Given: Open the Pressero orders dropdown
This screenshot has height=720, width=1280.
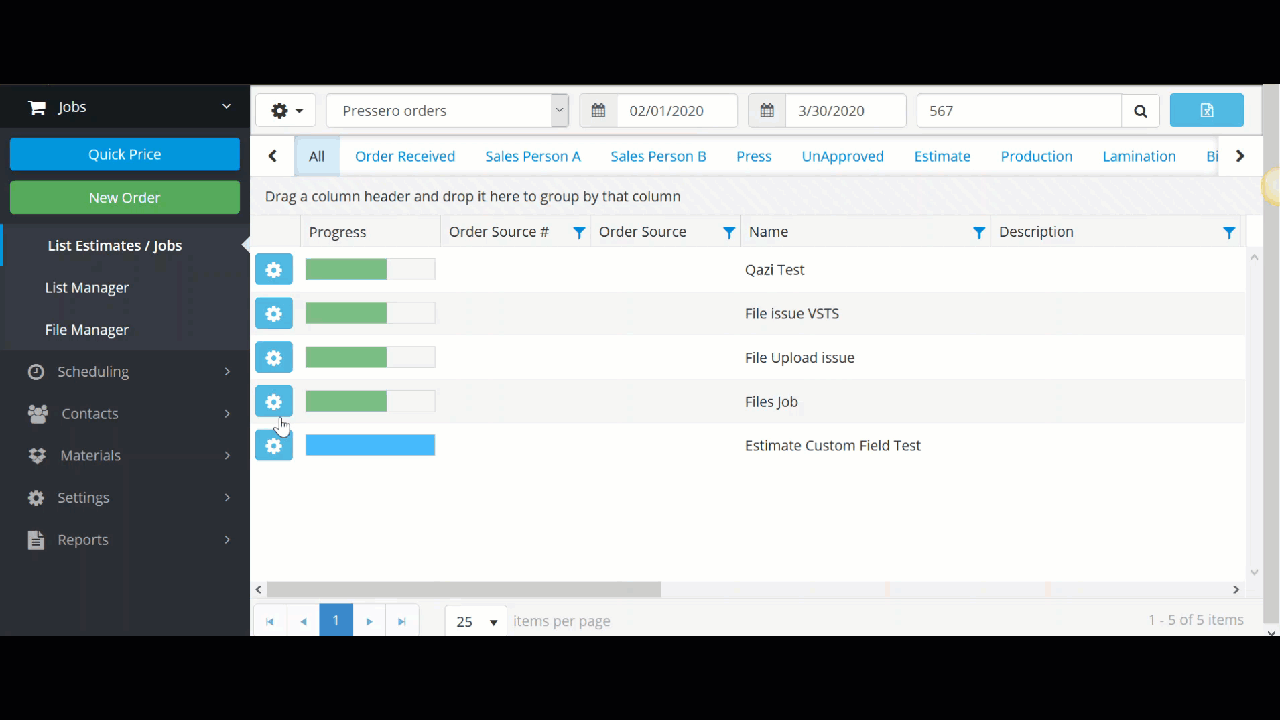Looking at the screenshot, I should point(447,111).
